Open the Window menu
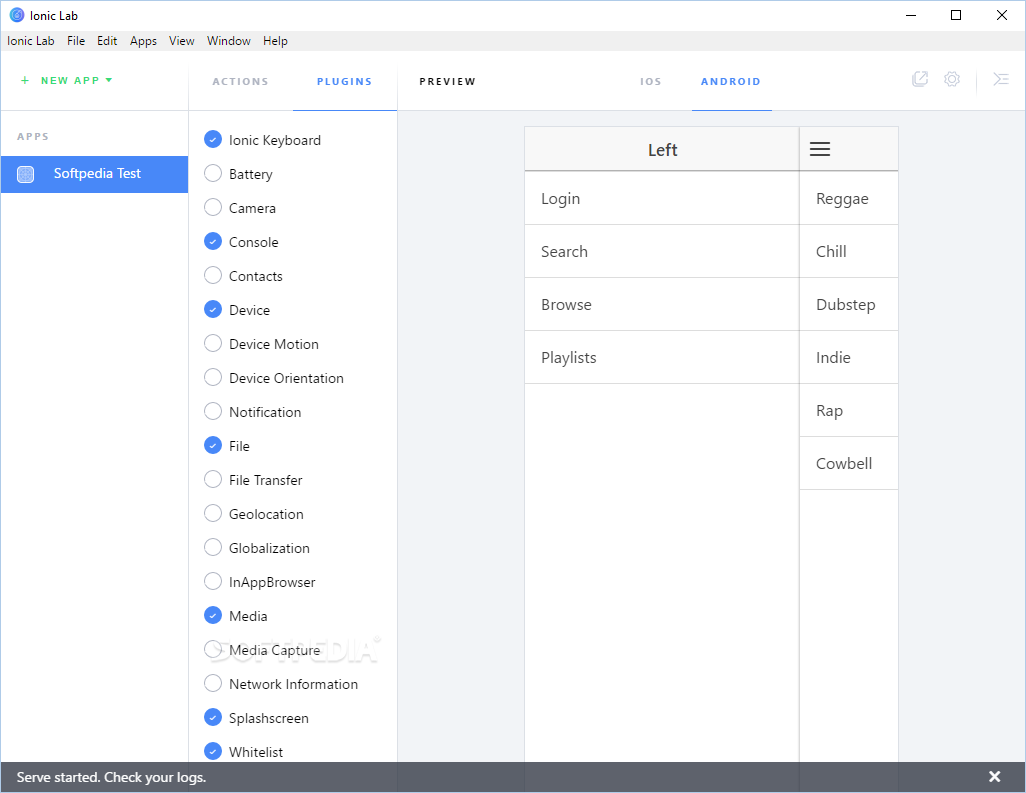The height and width of the screenshot is (793, 1026). click(x=229, y=41)
